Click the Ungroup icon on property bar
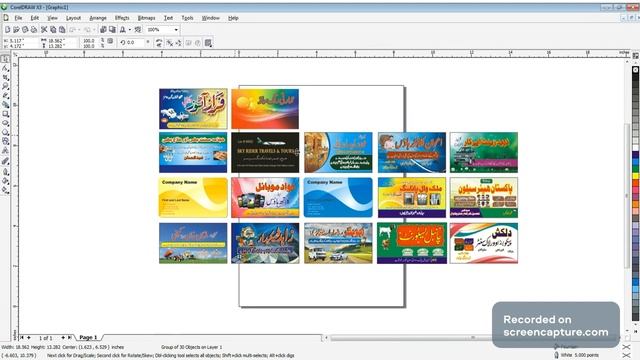 point(169,42)
